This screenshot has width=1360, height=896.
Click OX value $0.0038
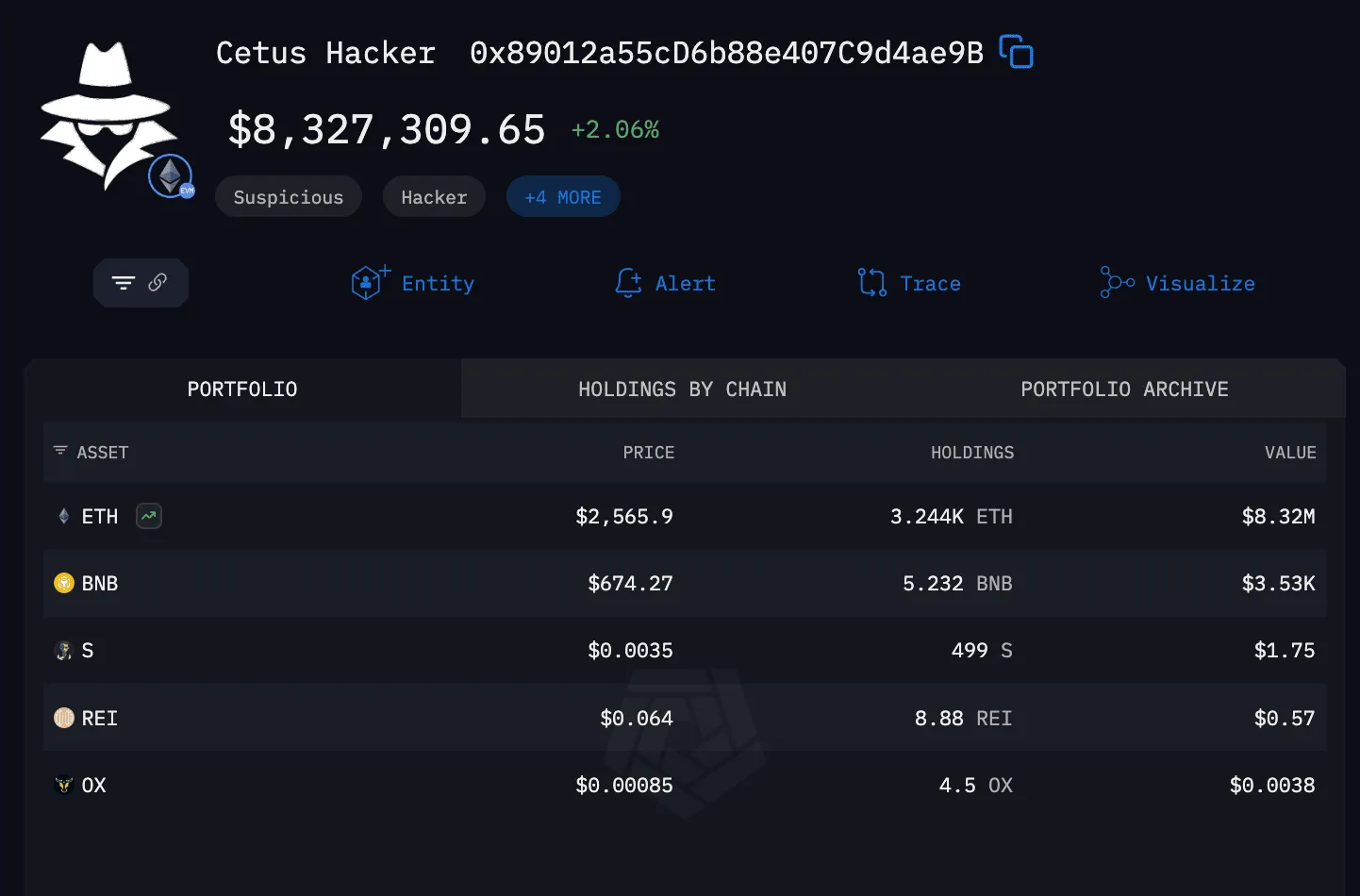coord(1272,785)
